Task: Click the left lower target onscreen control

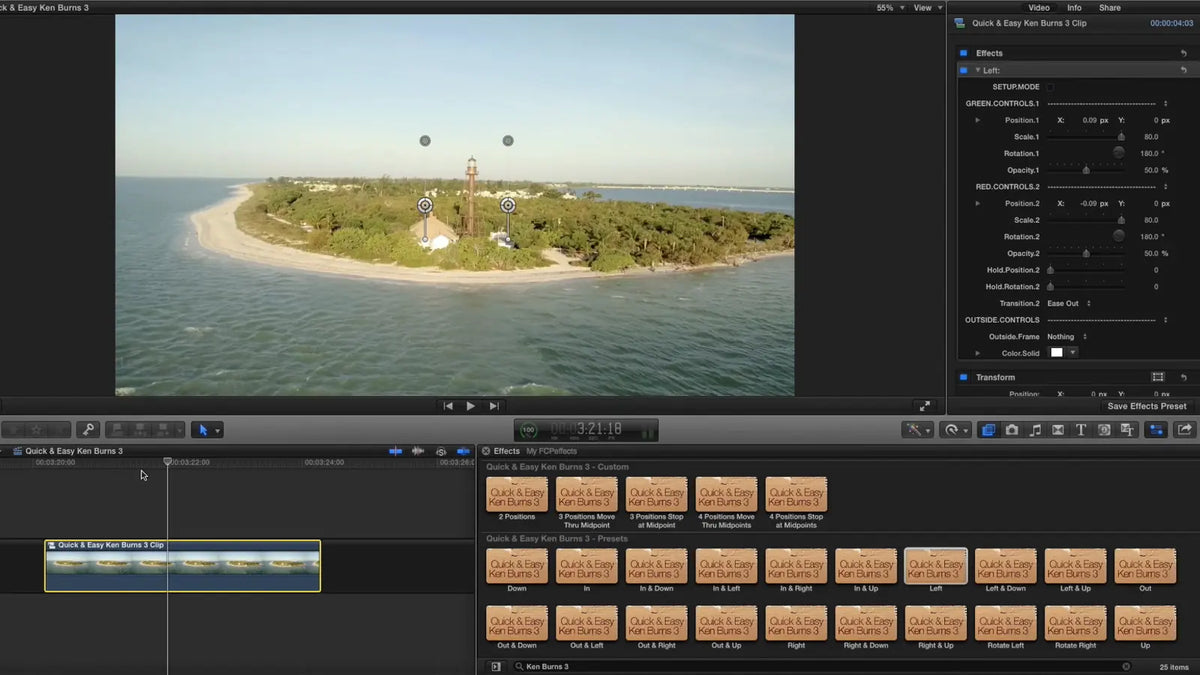Action: [x=425, y=205]
